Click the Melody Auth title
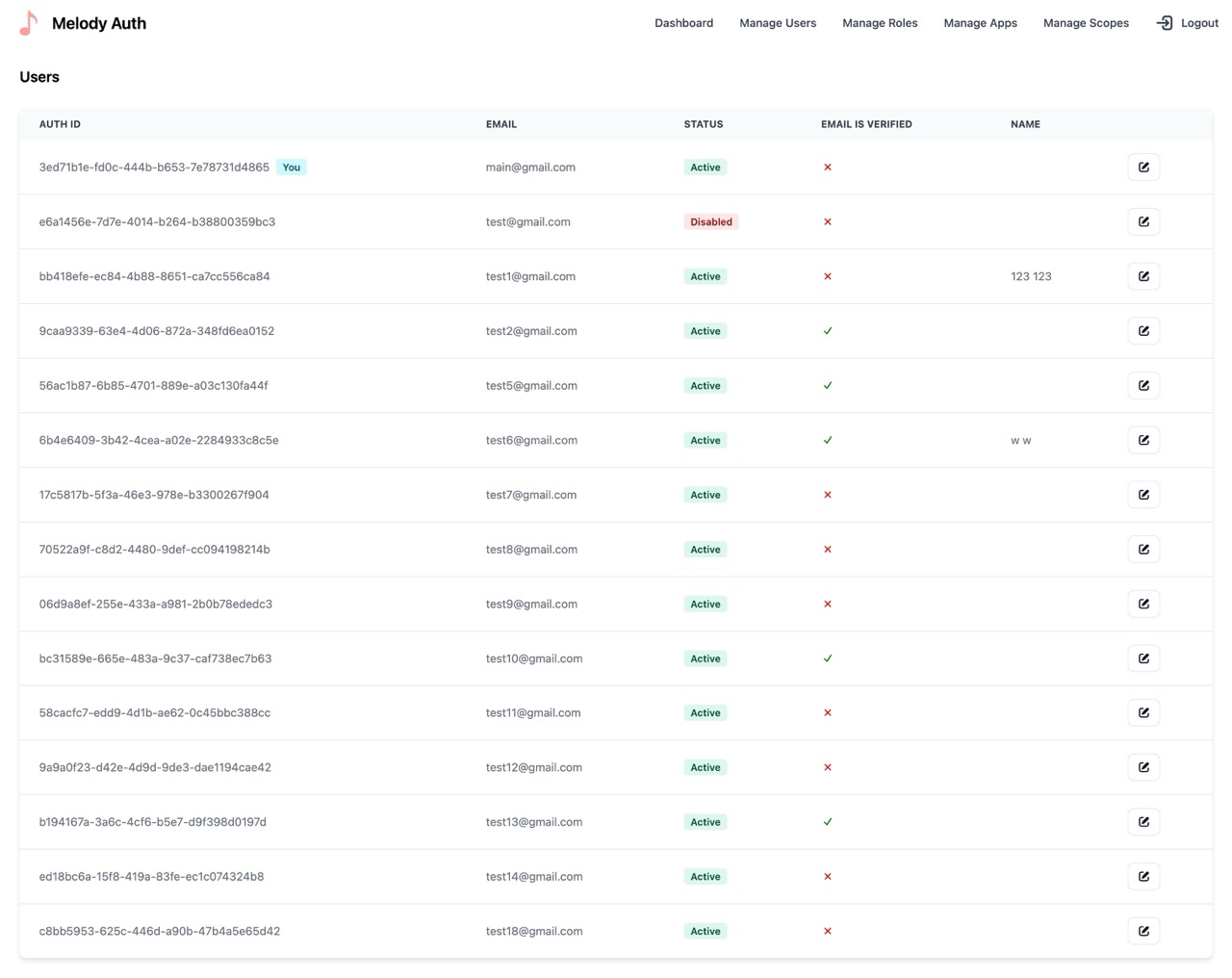This screenshot has height=978, width=1232. tap(99, 23)
